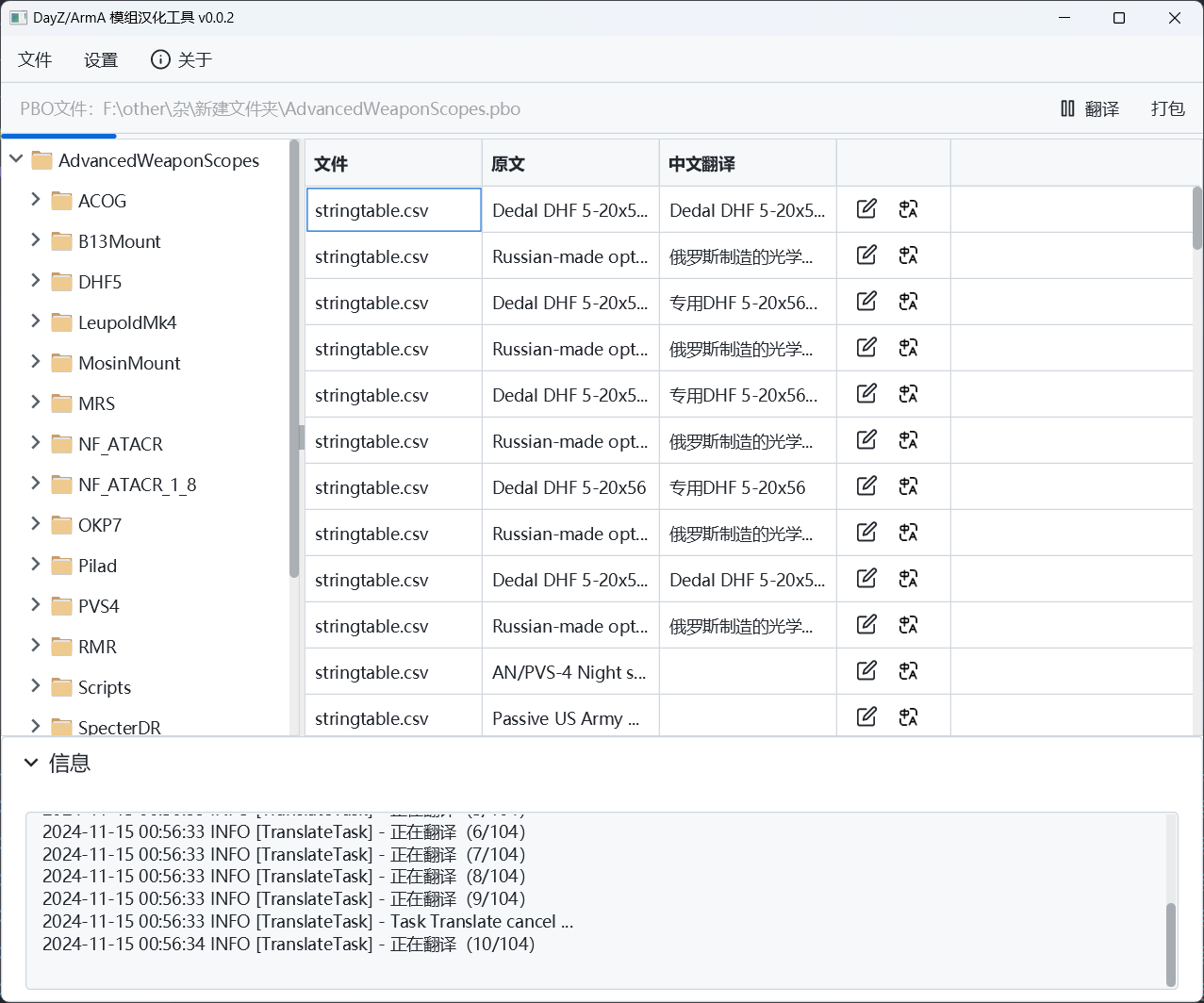
Task: Expand the ACOG folder
Action: click(x=36, y=200)
